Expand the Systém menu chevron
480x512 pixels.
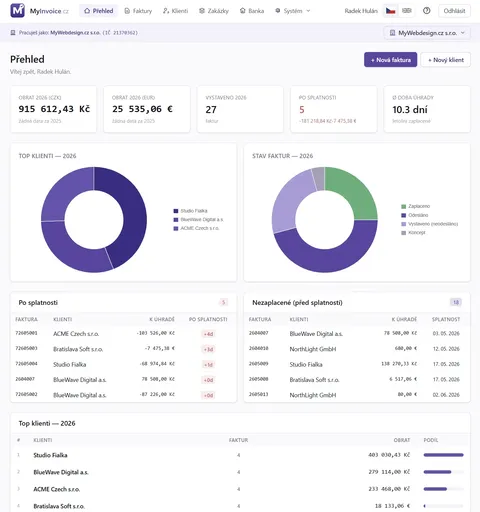coord(308,11)
